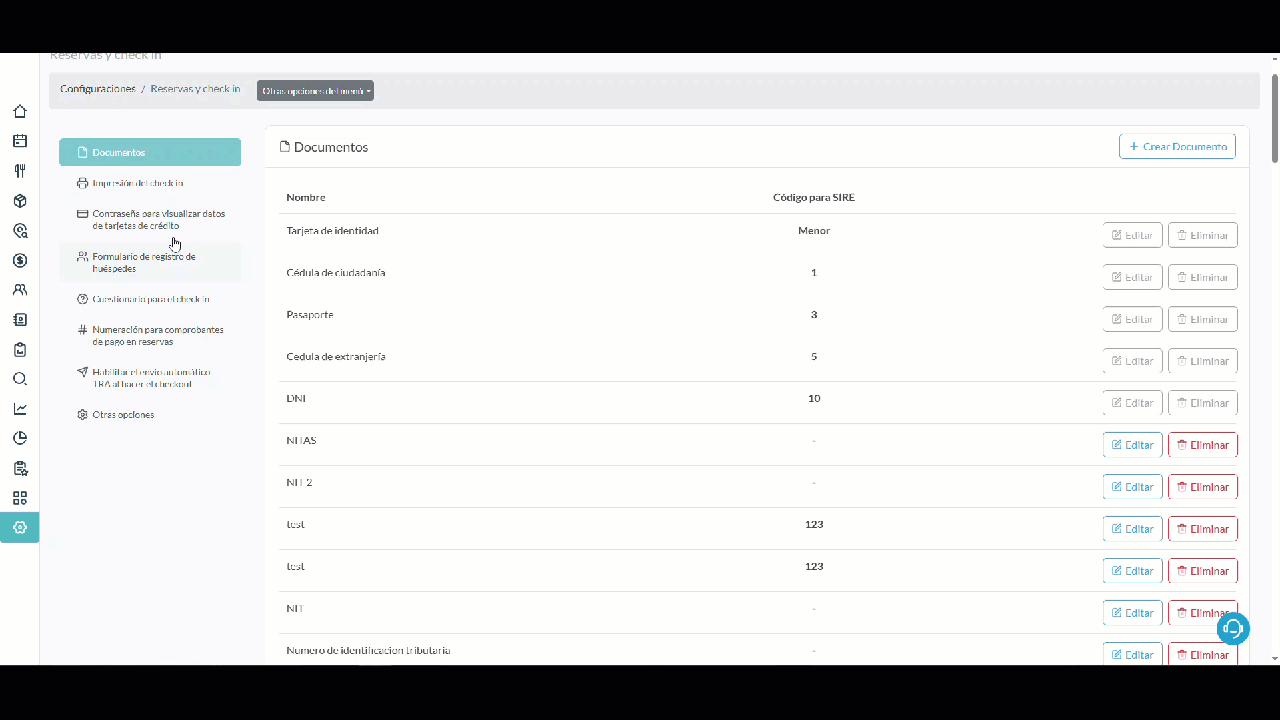
Task: Click the 'Configuraciones' breadcrumb link
Action: (x=97, y=89)
